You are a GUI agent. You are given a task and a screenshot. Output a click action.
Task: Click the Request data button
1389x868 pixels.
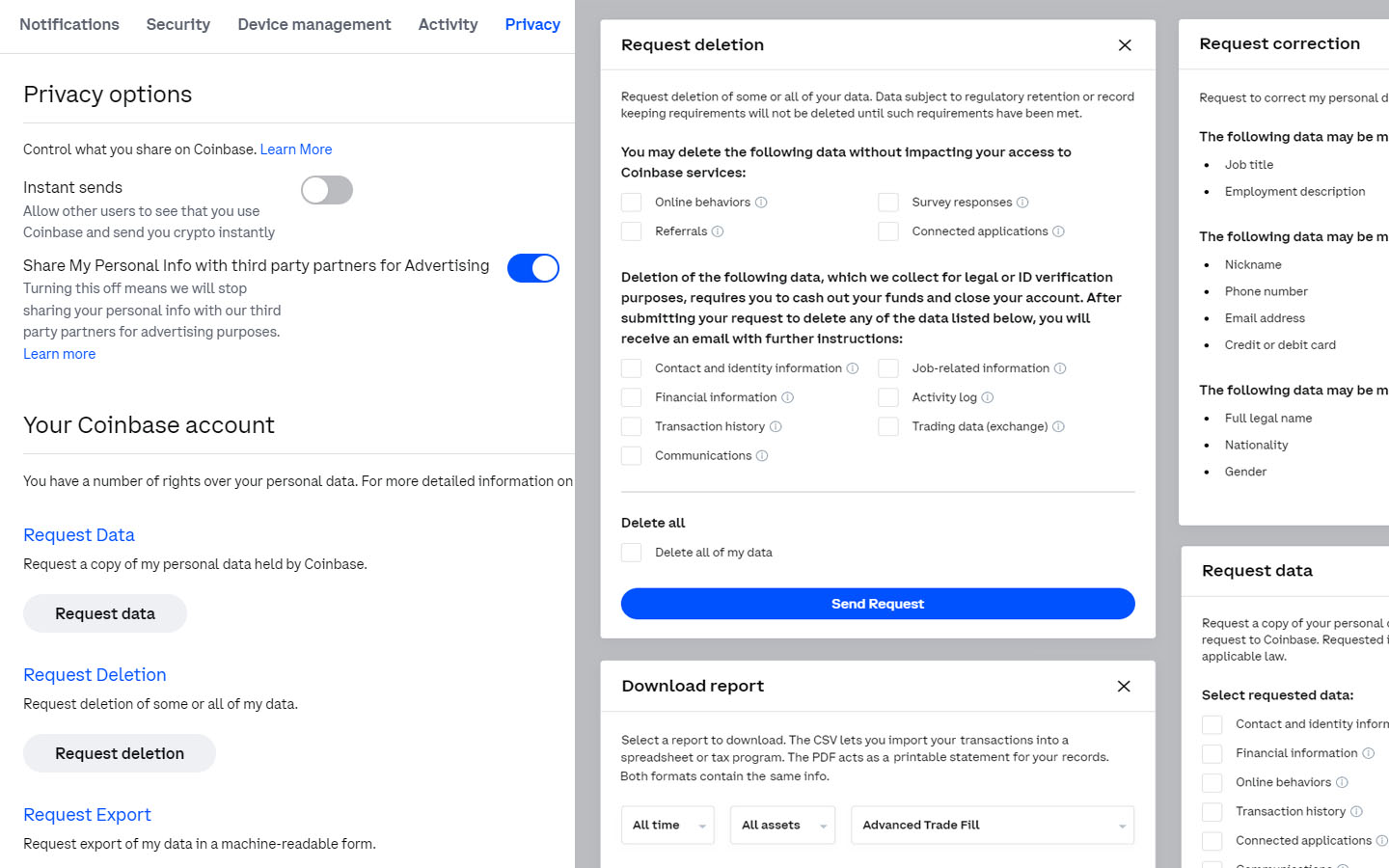pos(105,613)
